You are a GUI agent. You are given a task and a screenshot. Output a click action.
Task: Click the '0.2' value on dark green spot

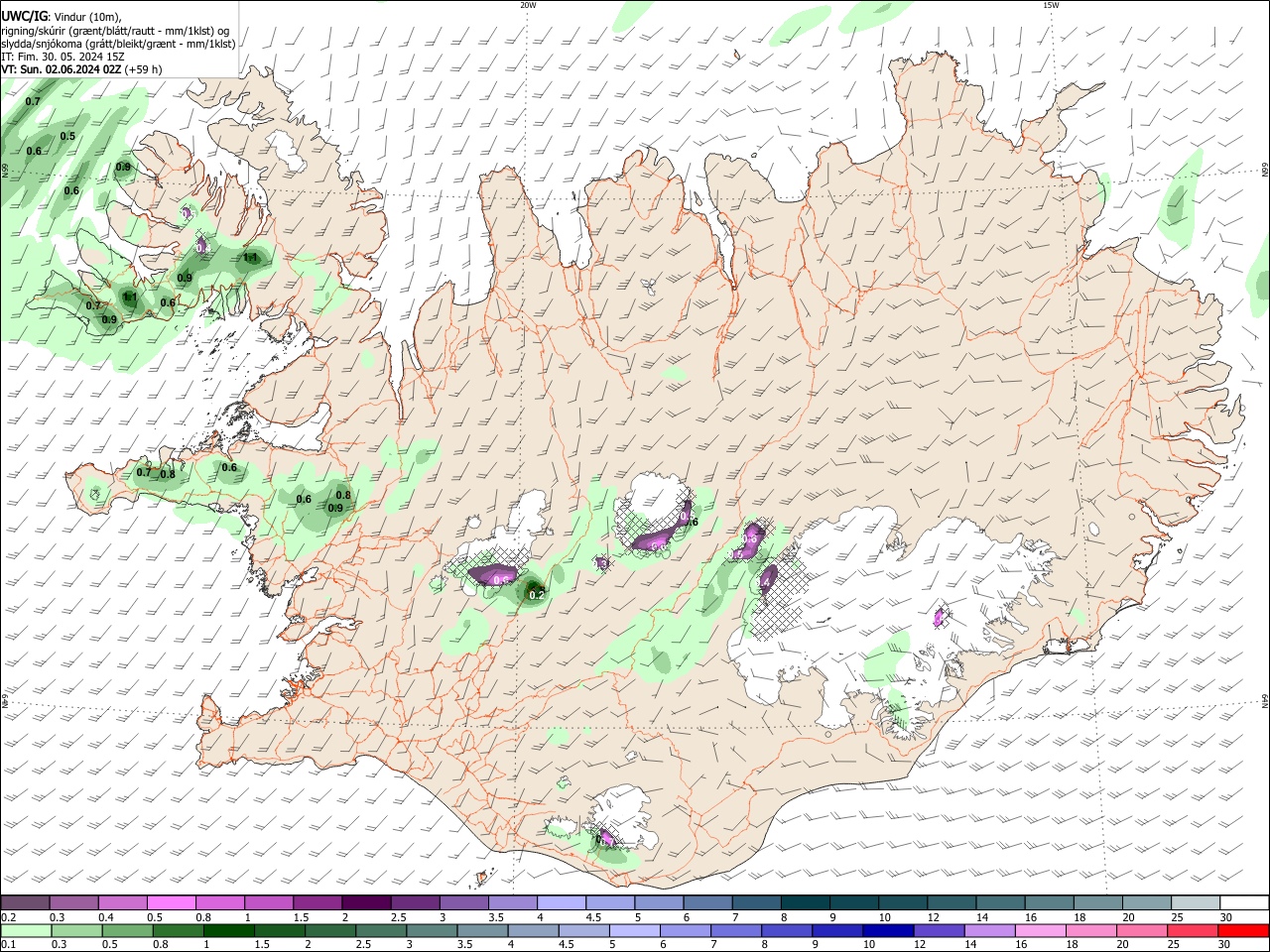pyautogui.click(x=537, y=595)
